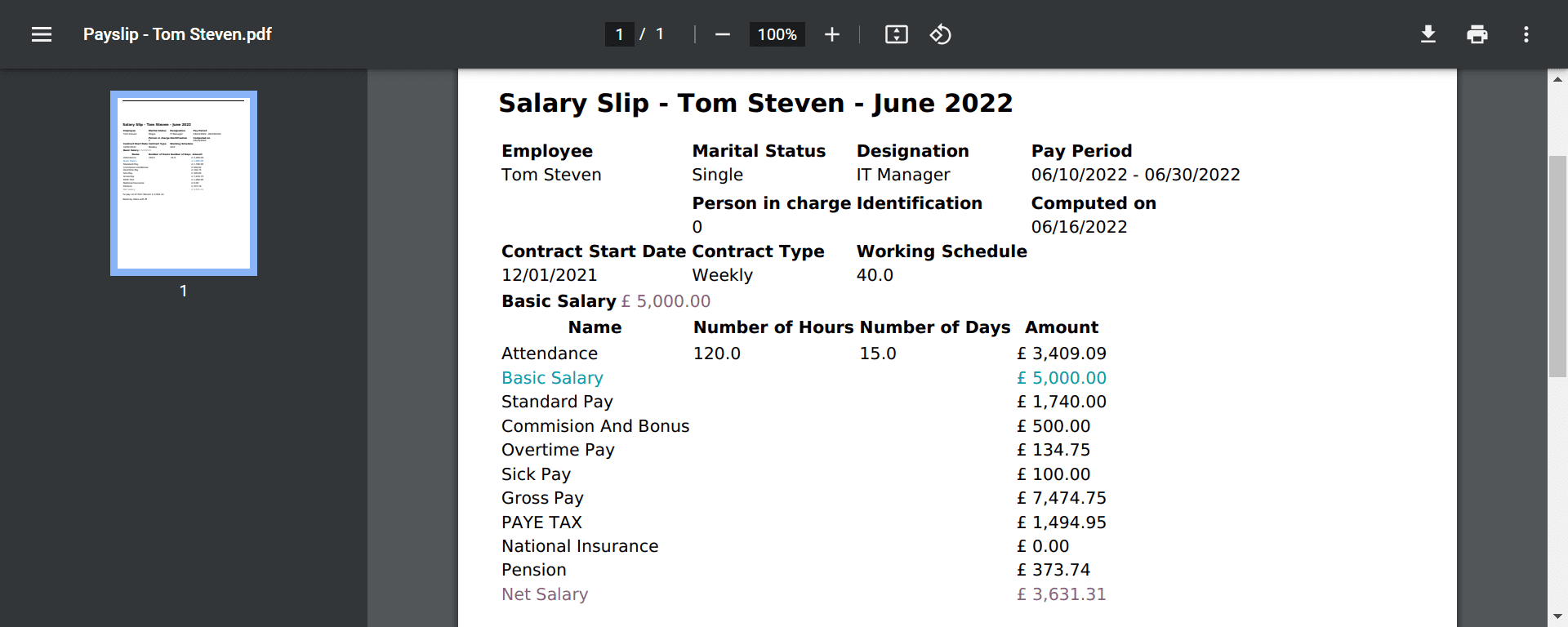Click the Payslip - Tom Steven.pdf title
The width and height of the screenshot is (1568, 627).
[x=177, y=34]
